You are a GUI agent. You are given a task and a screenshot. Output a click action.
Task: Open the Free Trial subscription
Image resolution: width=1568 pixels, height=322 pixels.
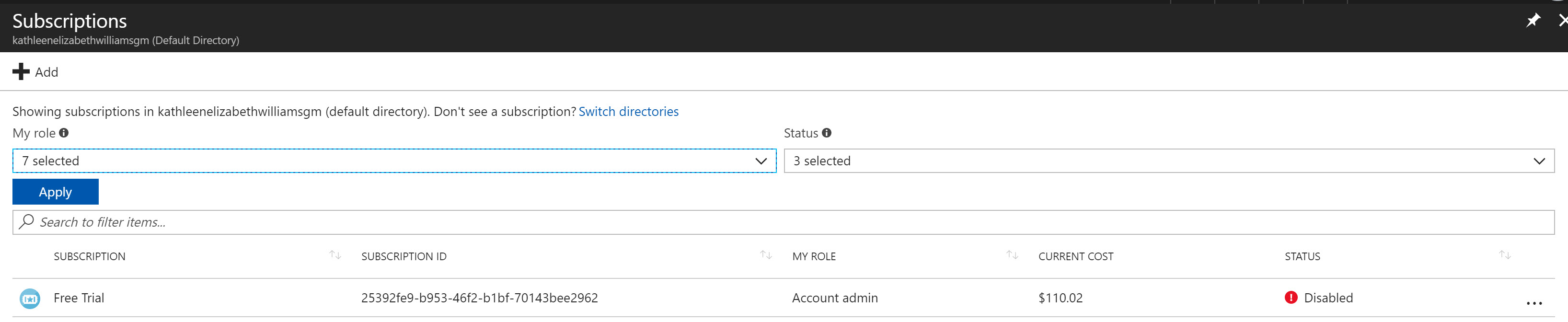pos(79,298)
